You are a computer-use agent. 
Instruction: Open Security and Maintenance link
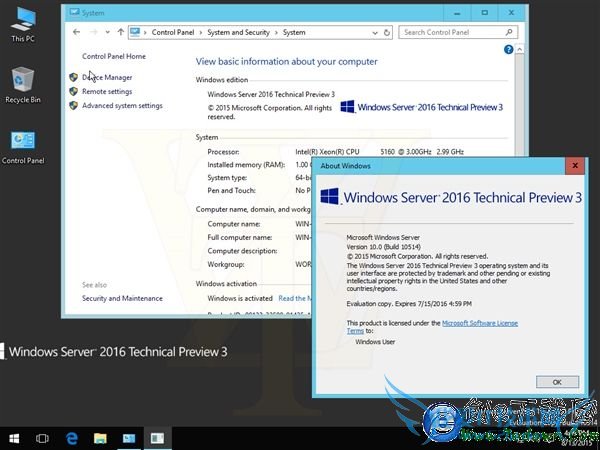[122, 298]
